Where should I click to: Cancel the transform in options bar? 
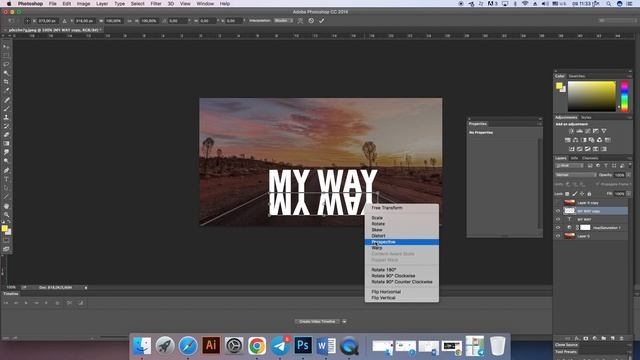pos(311,20)
